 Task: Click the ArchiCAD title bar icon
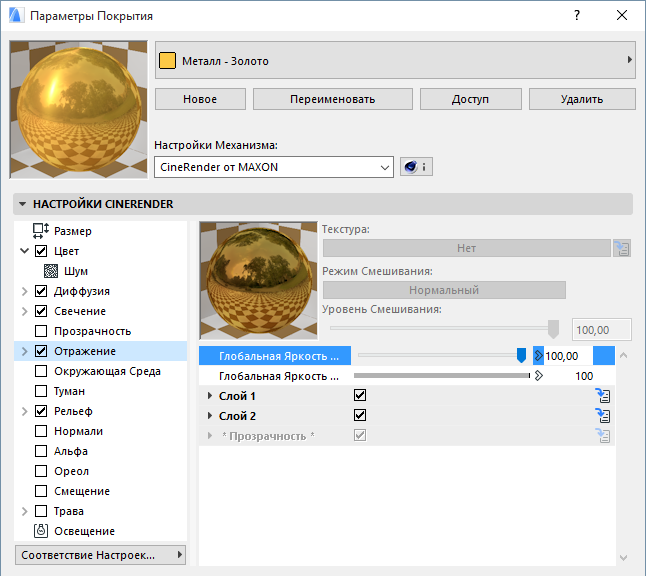click(x=16, y=16)
